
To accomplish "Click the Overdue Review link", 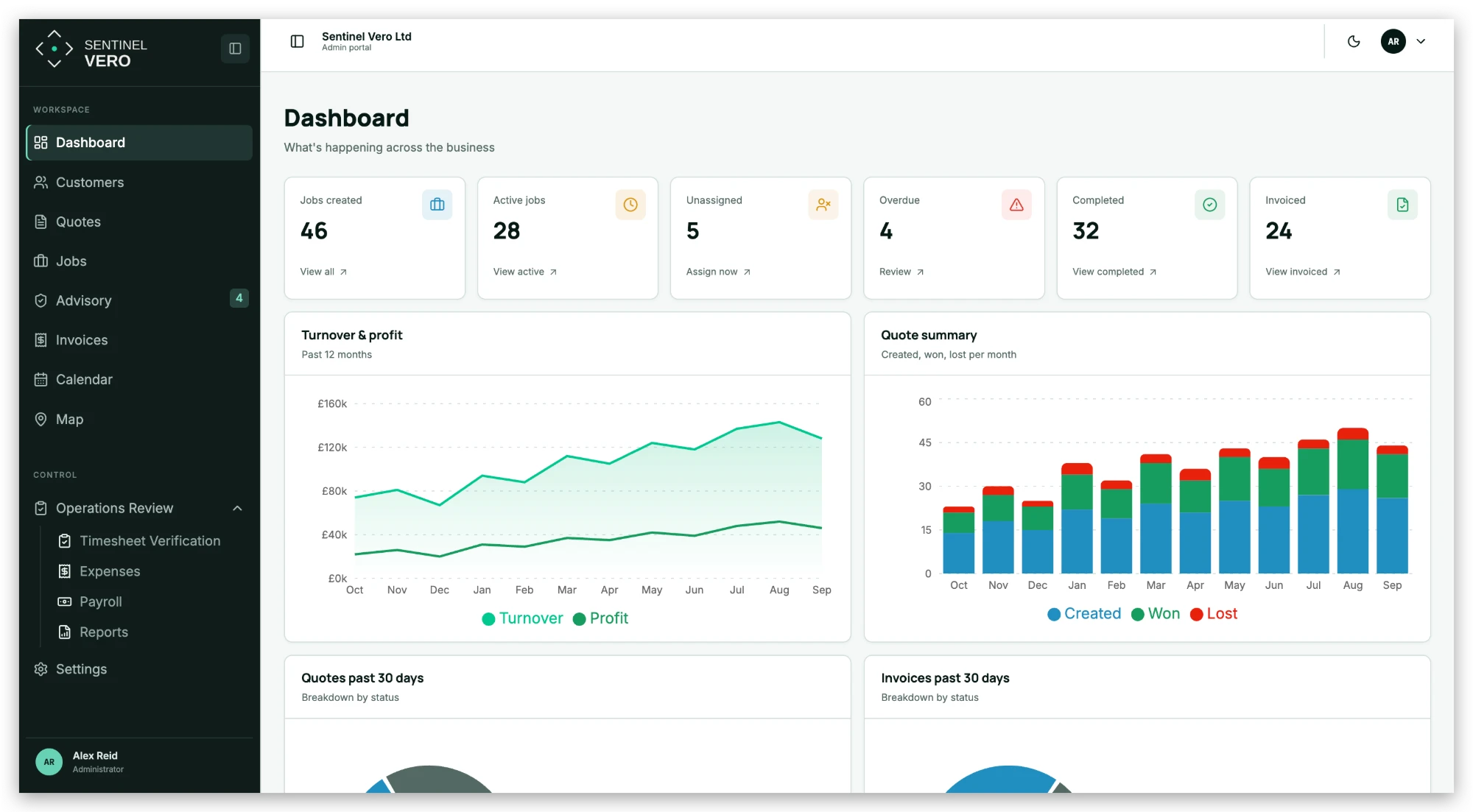I will (x=901, y=272).
